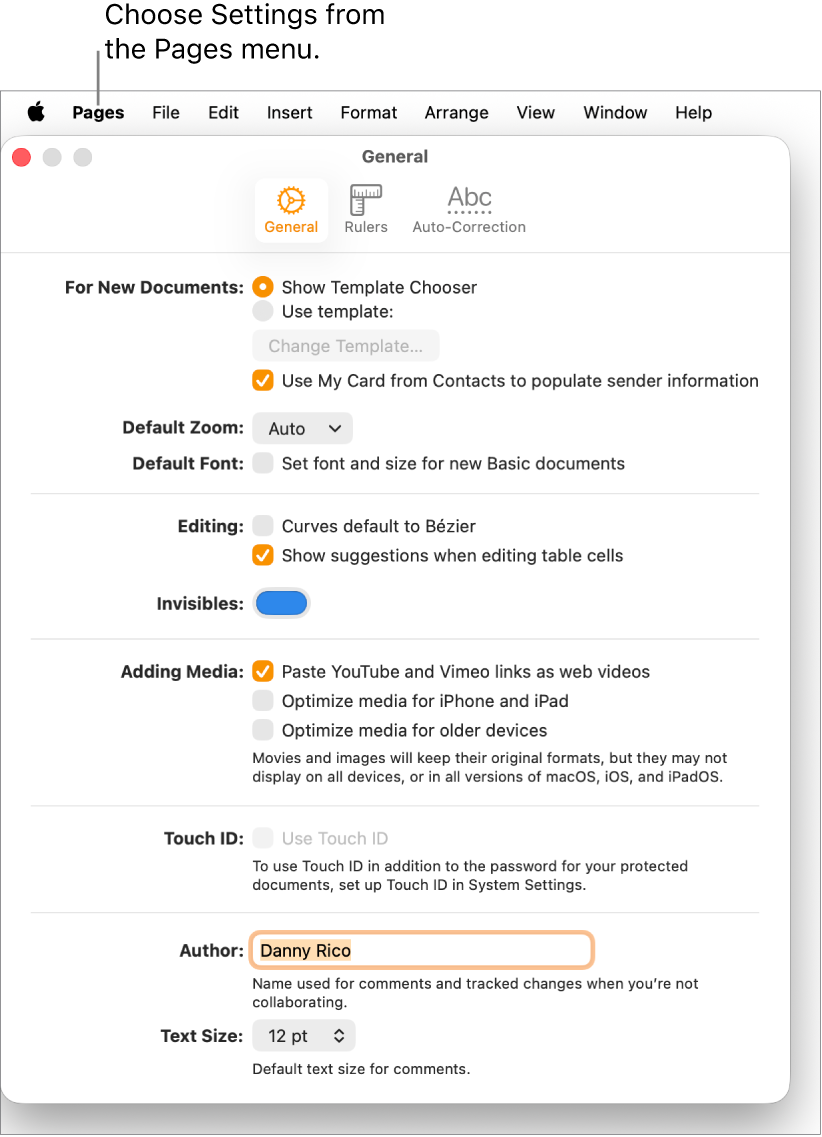Select the Show Template Chooser option
This screenshot has height=1137, width=822.
261,287
